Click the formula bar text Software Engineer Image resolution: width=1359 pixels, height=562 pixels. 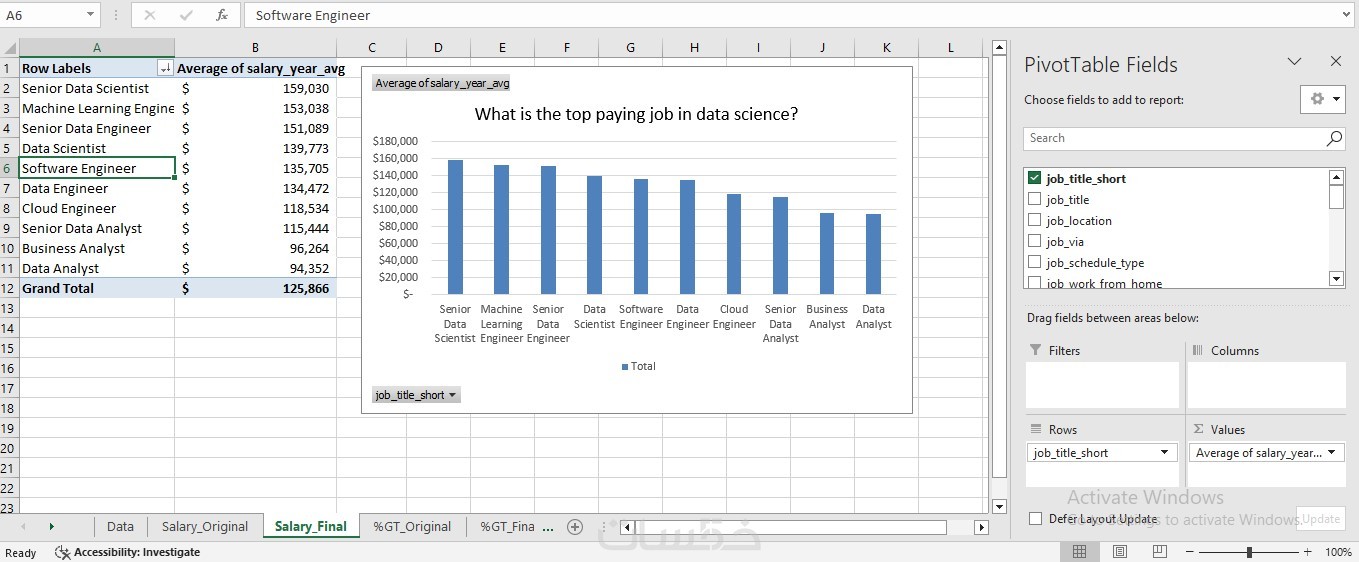click(x=313, y=15)
